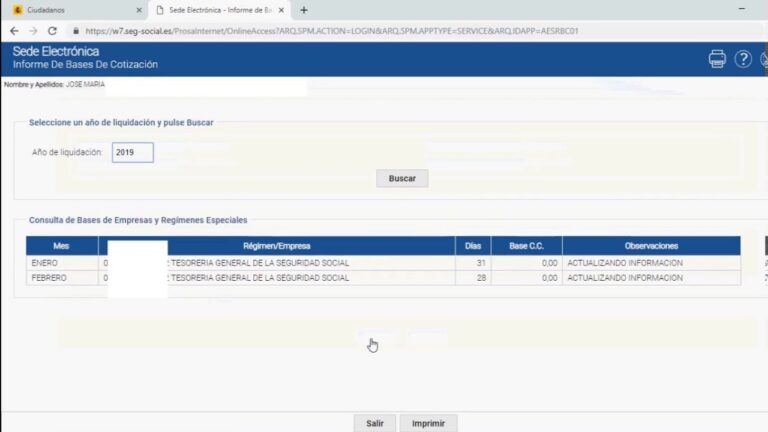
Task: Click the Salir button
Action: (375, 423)
